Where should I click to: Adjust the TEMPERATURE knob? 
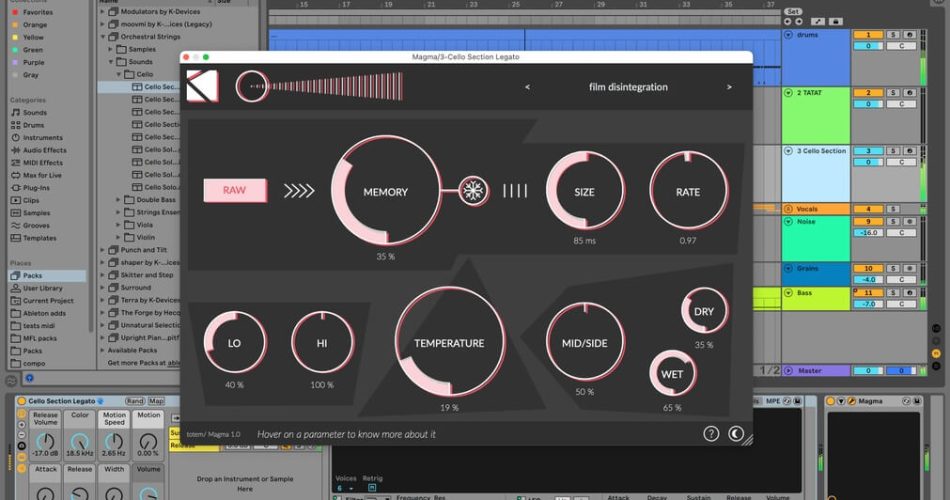click(x=450, y=342)
